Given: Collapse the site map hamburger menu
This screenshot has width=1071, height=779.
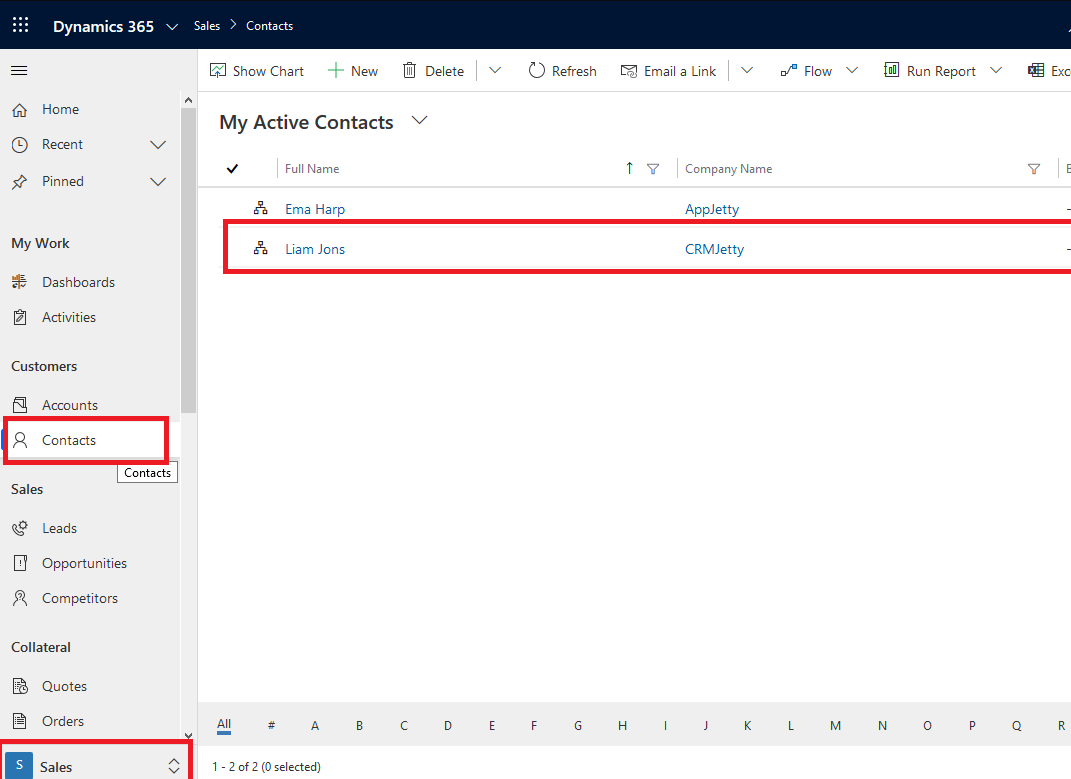Looking at the screenshot, I should (x=19, y=70).
